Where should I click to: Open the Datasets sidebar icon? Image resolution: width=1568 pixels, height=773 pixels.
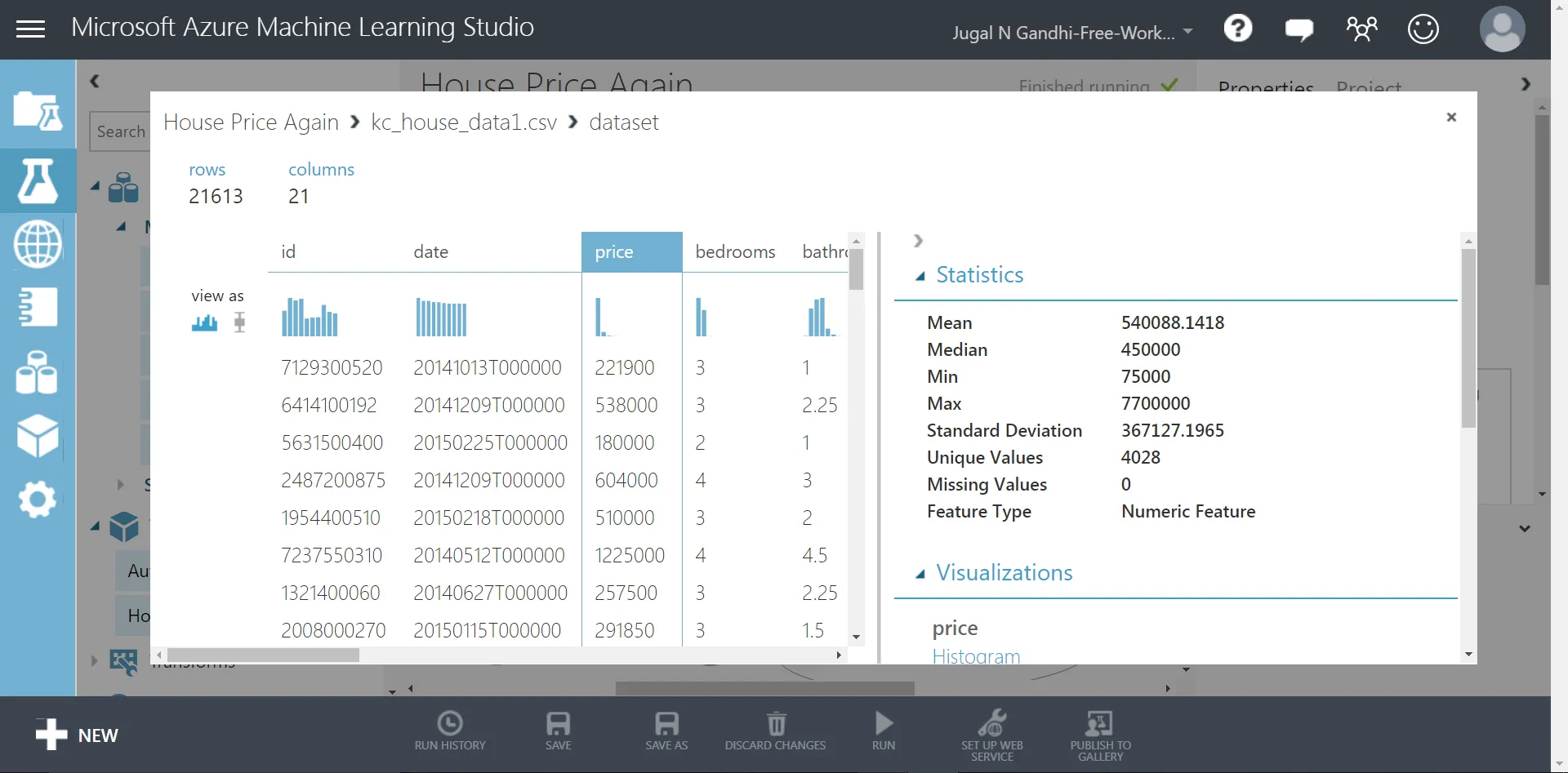click(38, 372)
